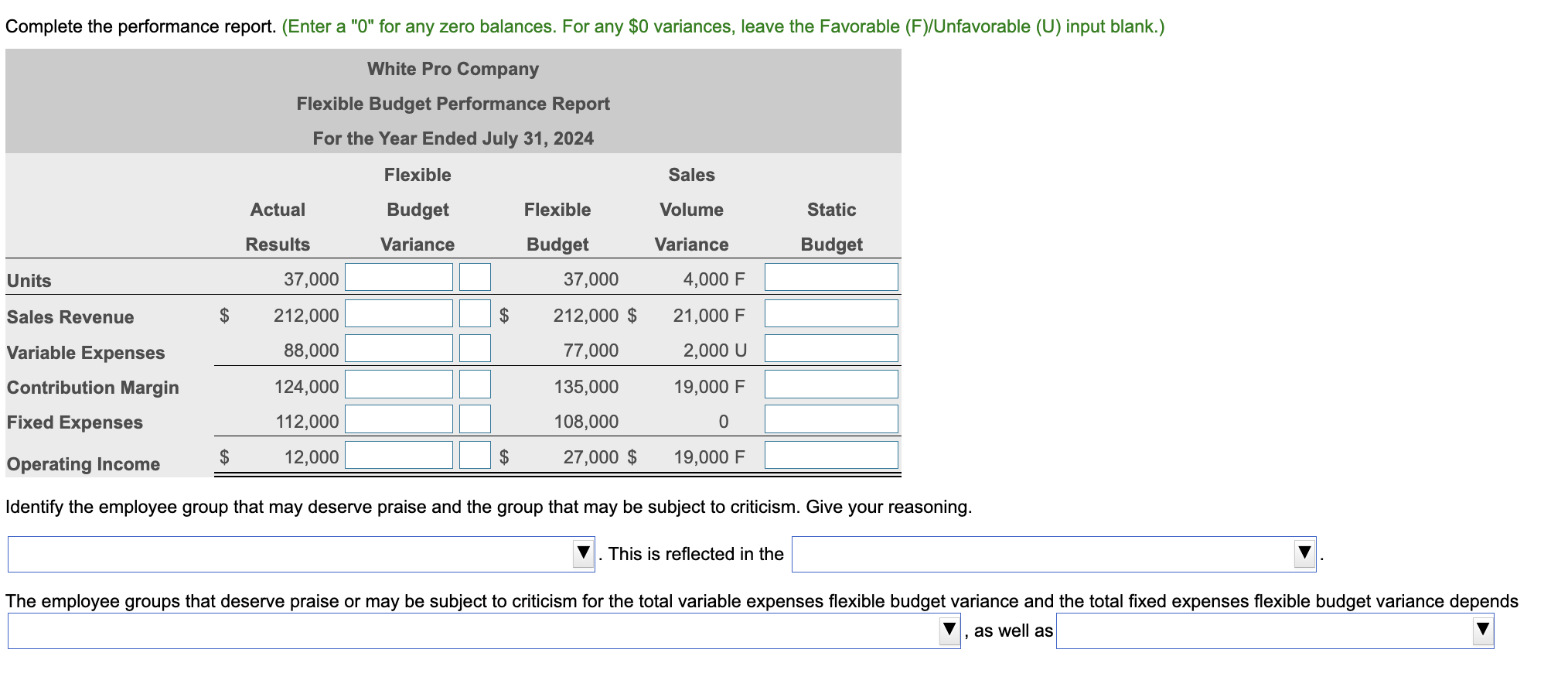The height and width of the screenshot is (687, 1568).
Task: Select the "Contribution Margin" row label
Action: [93, 388]
